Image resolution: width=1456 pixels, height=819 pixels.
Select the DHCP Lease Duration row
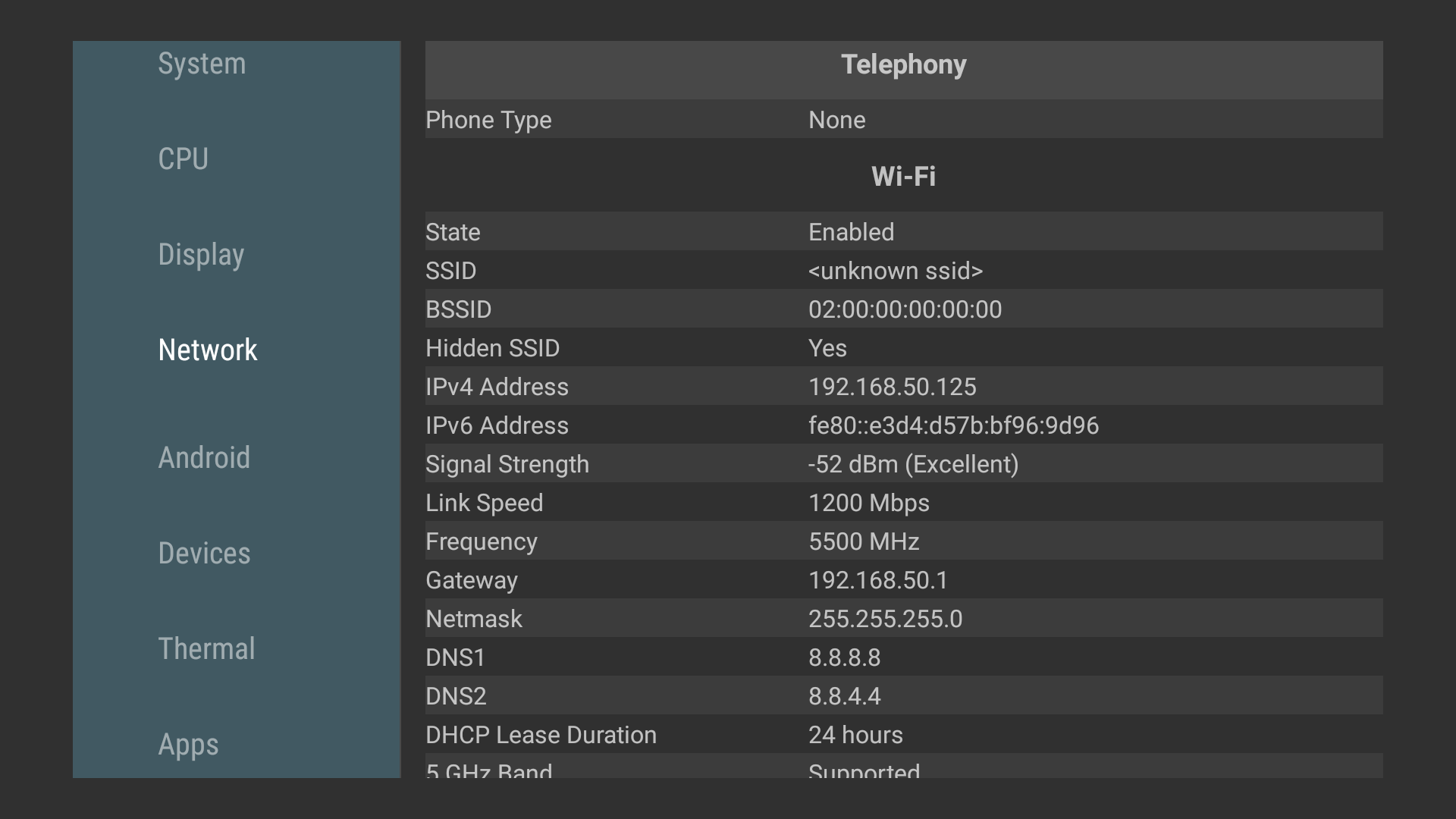[x=904, y=734]
